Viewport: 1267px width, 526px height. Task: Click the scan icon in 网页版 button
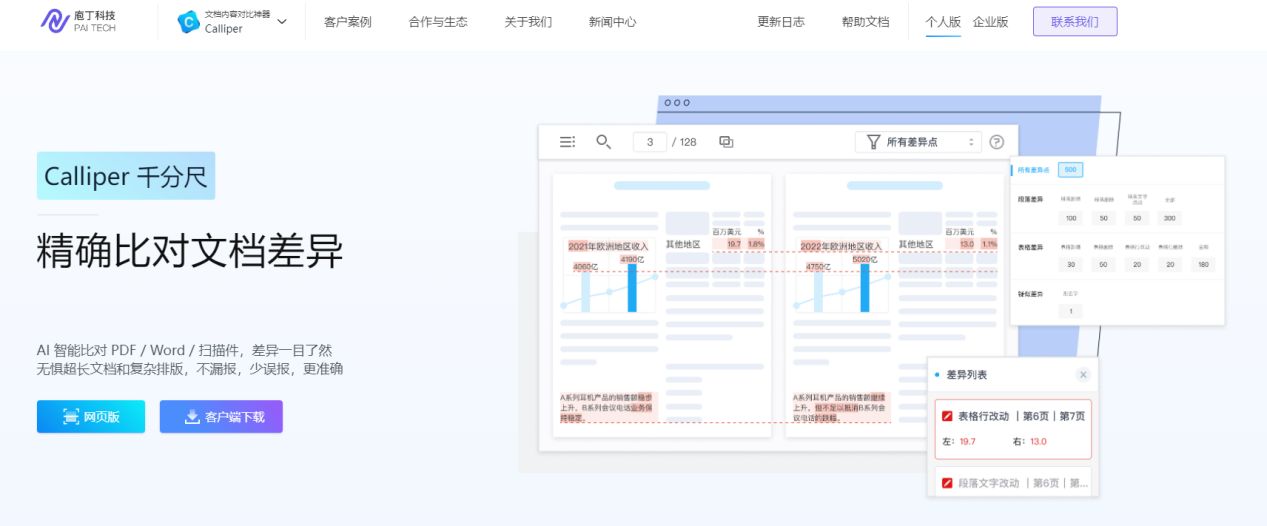71,417
